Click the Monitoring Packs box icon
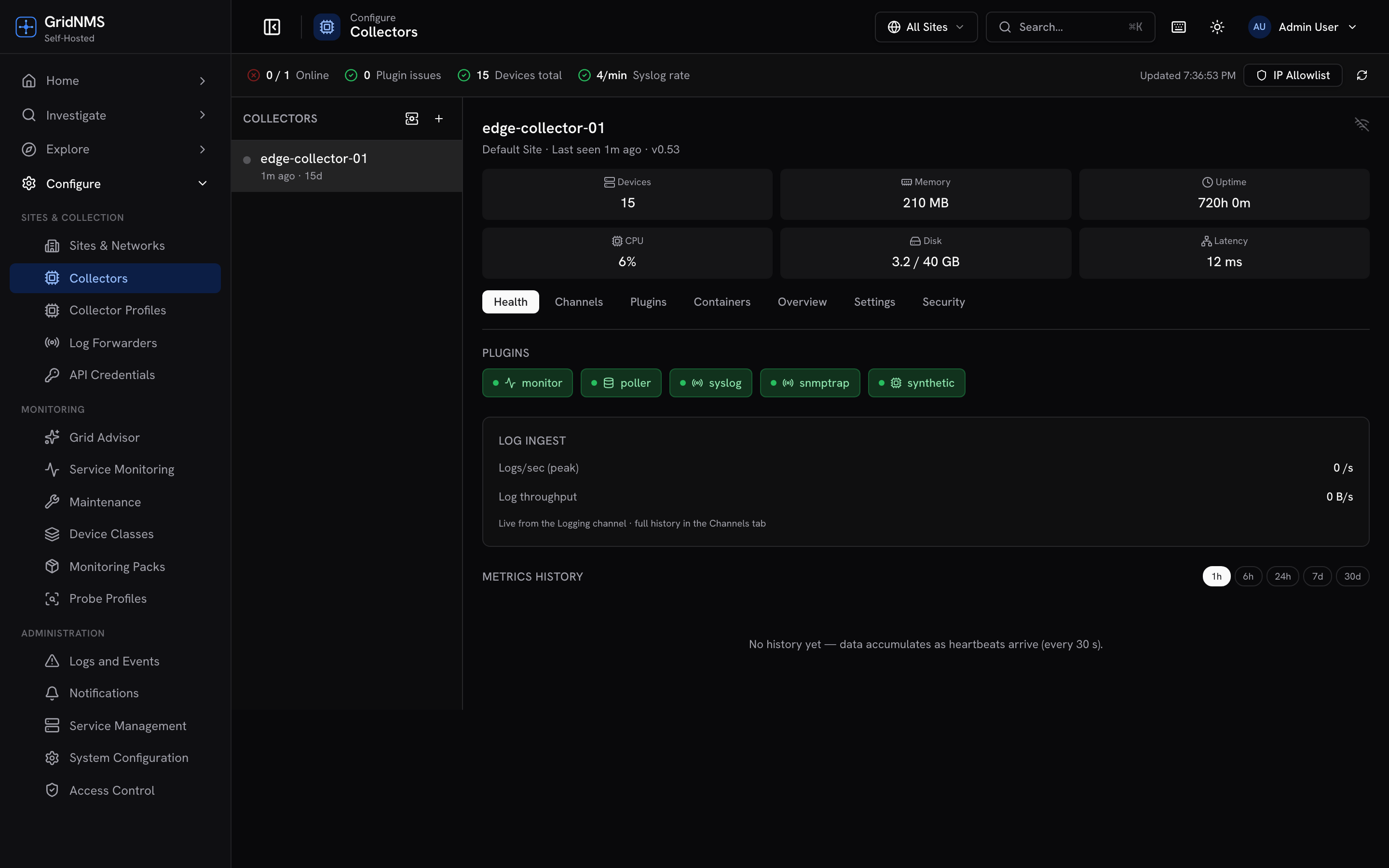This screenshot has width=1389, height=868. [x=52, y=567]
